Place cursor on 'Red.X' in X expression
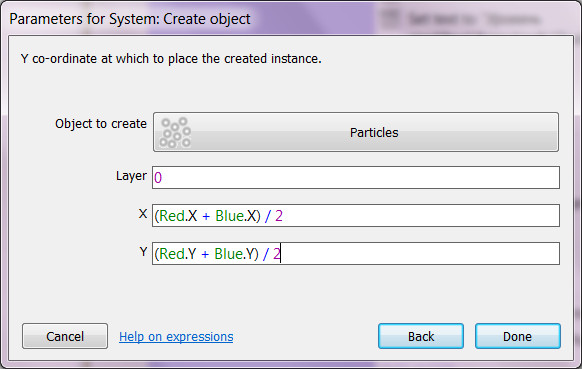 click(178, 216)
